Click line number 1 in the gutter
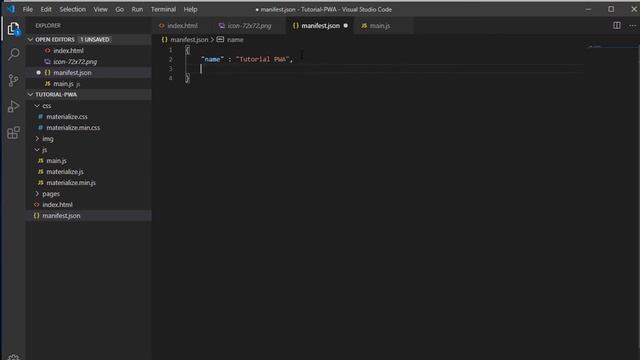The width and height of the screenshot is (640, 360). 170,50
